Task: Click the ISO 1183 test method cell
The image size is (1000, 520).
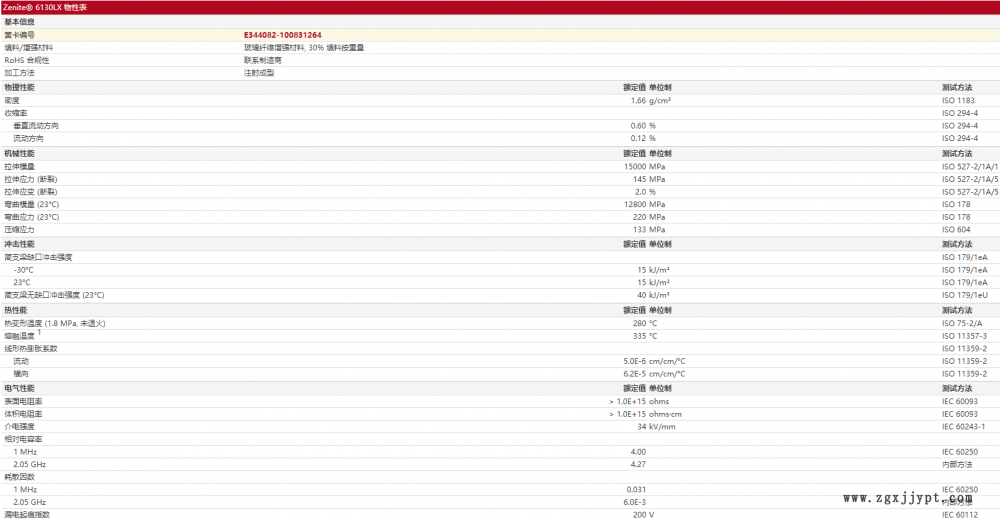Action: 957,101
